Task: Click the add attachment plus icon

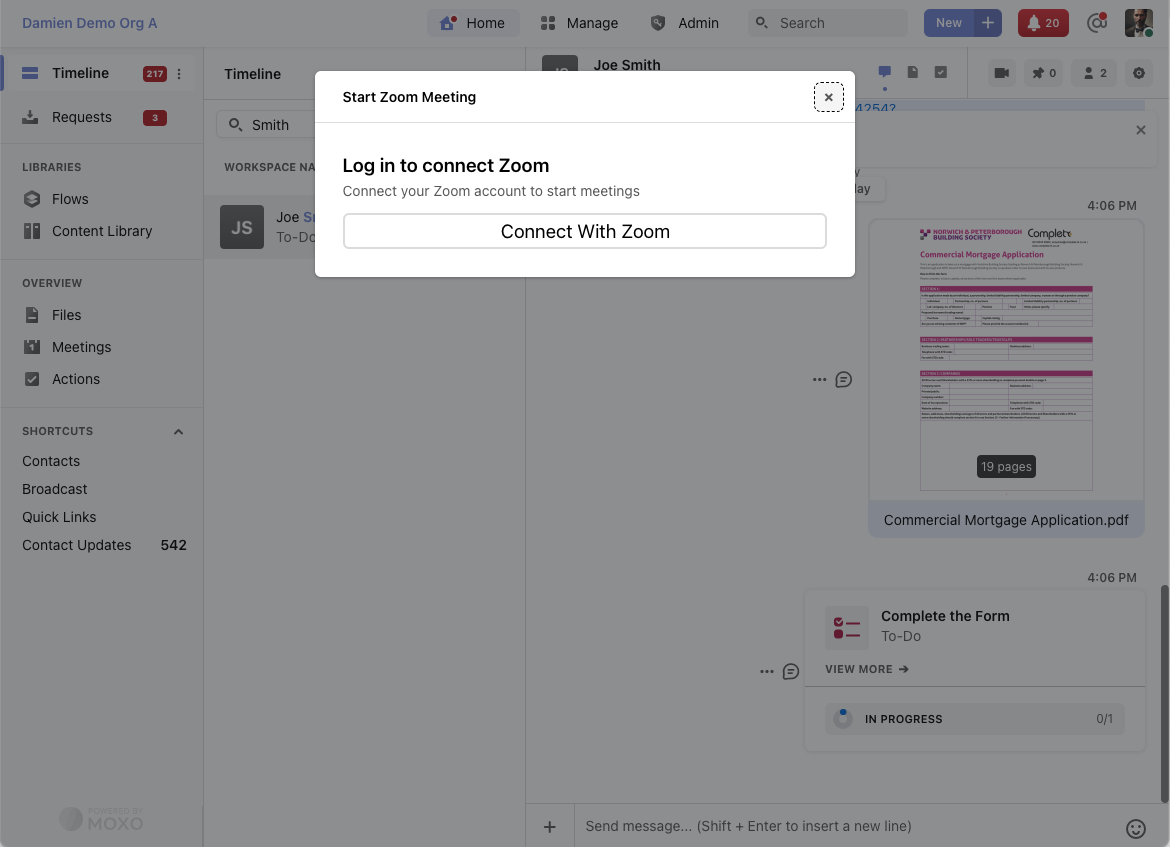Action: [550, 827]
